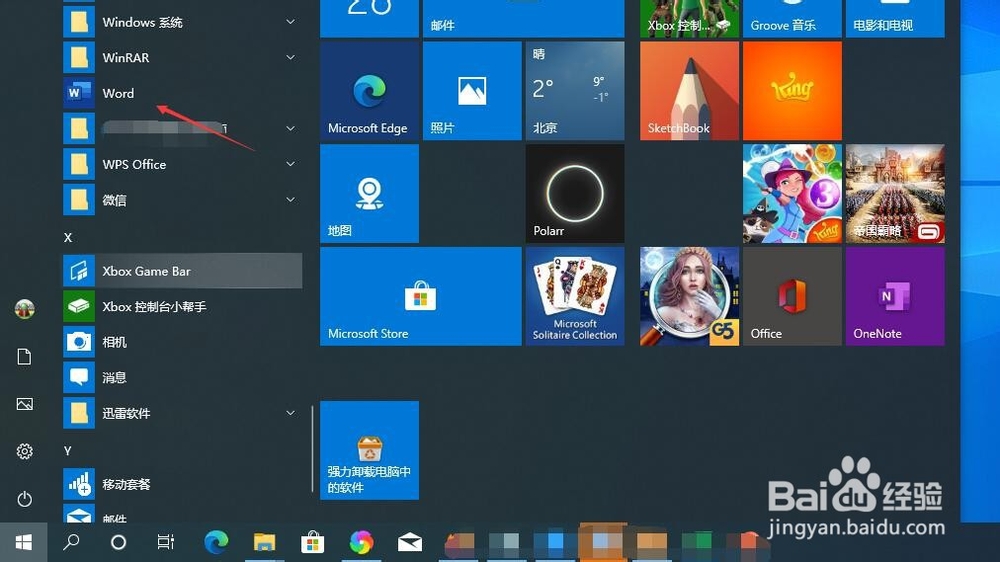The height and width of the screenshot is (562, 1000).
Task: Open the SketchBook tile
Action: [689, 91]
